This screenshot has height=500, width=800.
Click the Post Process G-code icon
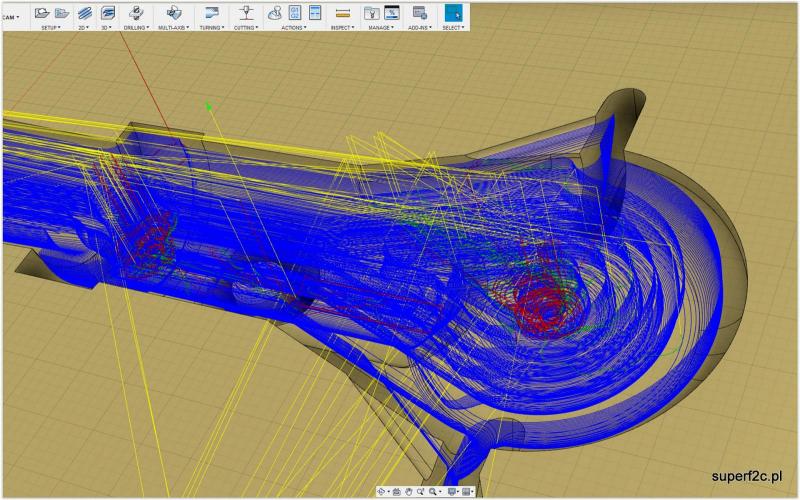click(295, 13)
